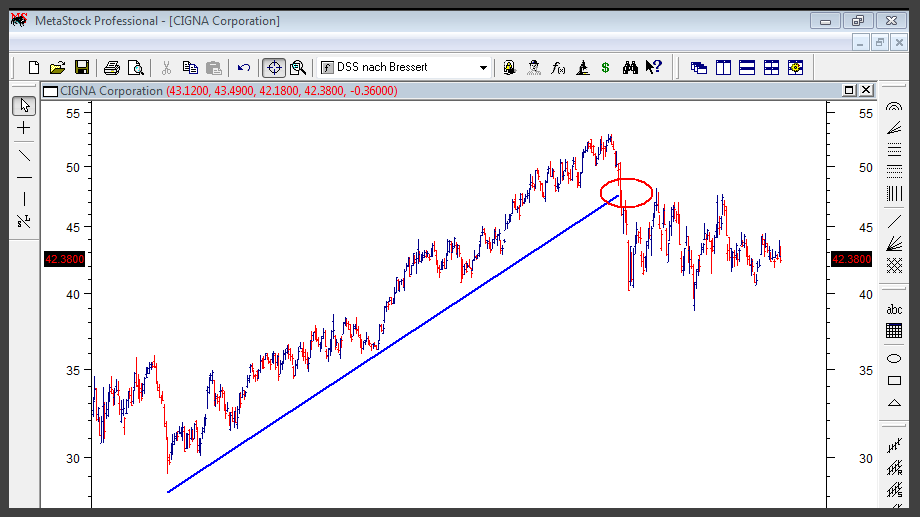Tile windows in horizontal rows
920x517 pixels.
(x=747, y=68)
